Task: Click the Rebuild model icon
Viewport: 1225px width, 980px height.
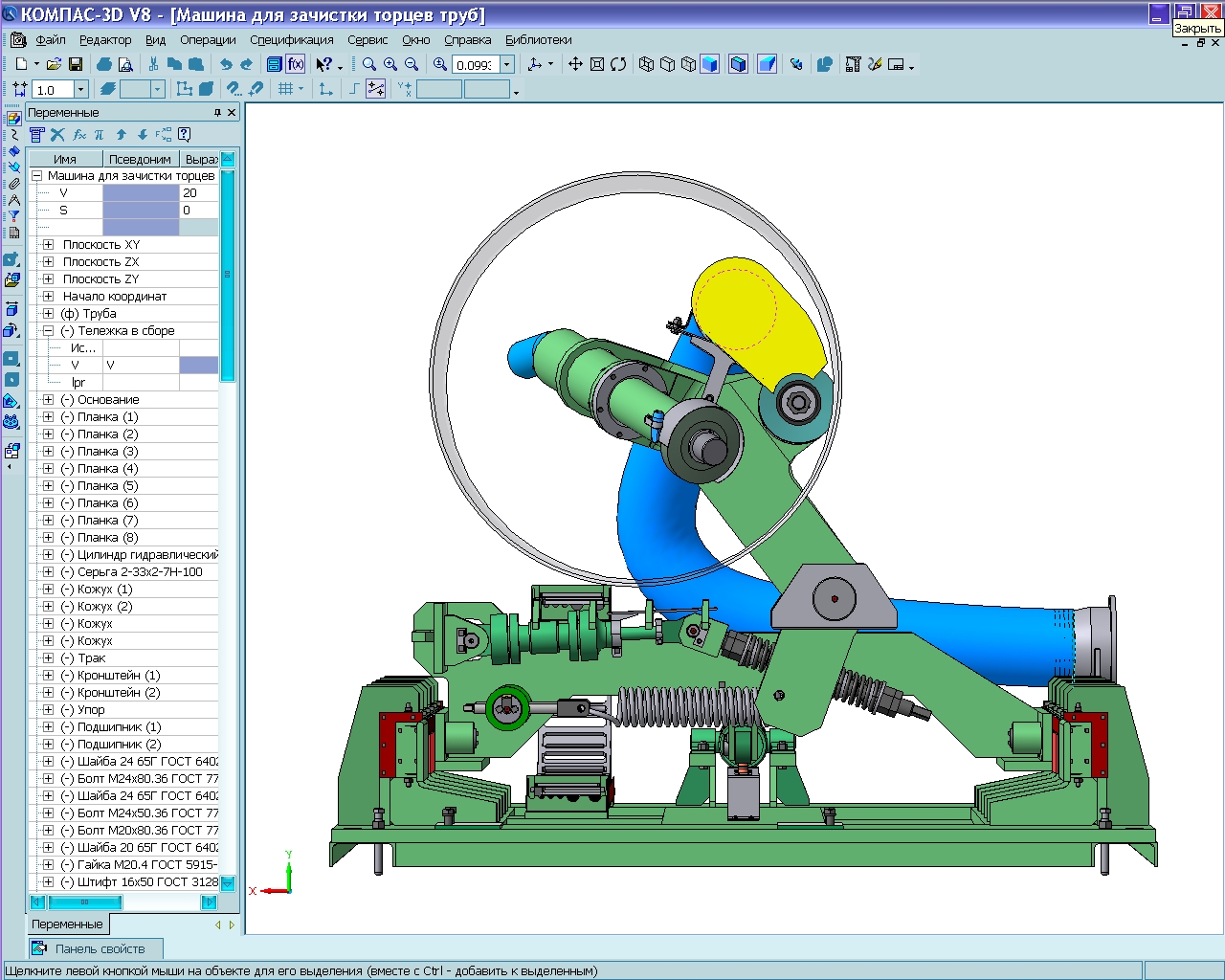Action: pyautogui.click(x=795, y=64)
